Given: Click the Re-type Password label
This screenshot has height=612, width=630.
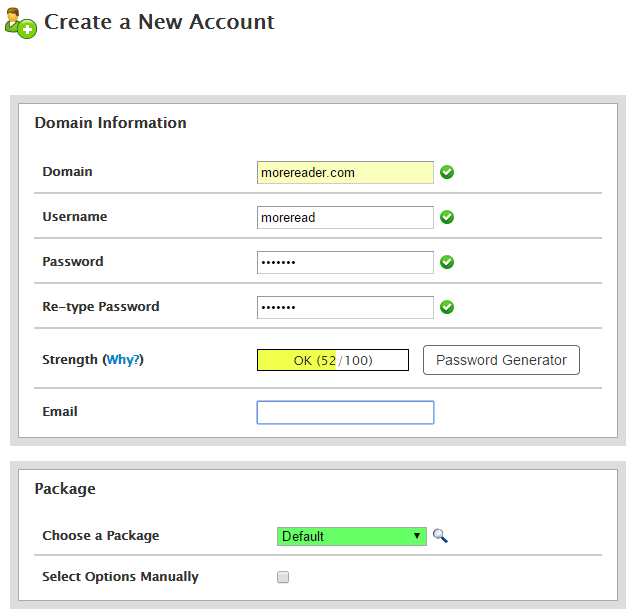Looking at the screenshot, I should (101, 307).
